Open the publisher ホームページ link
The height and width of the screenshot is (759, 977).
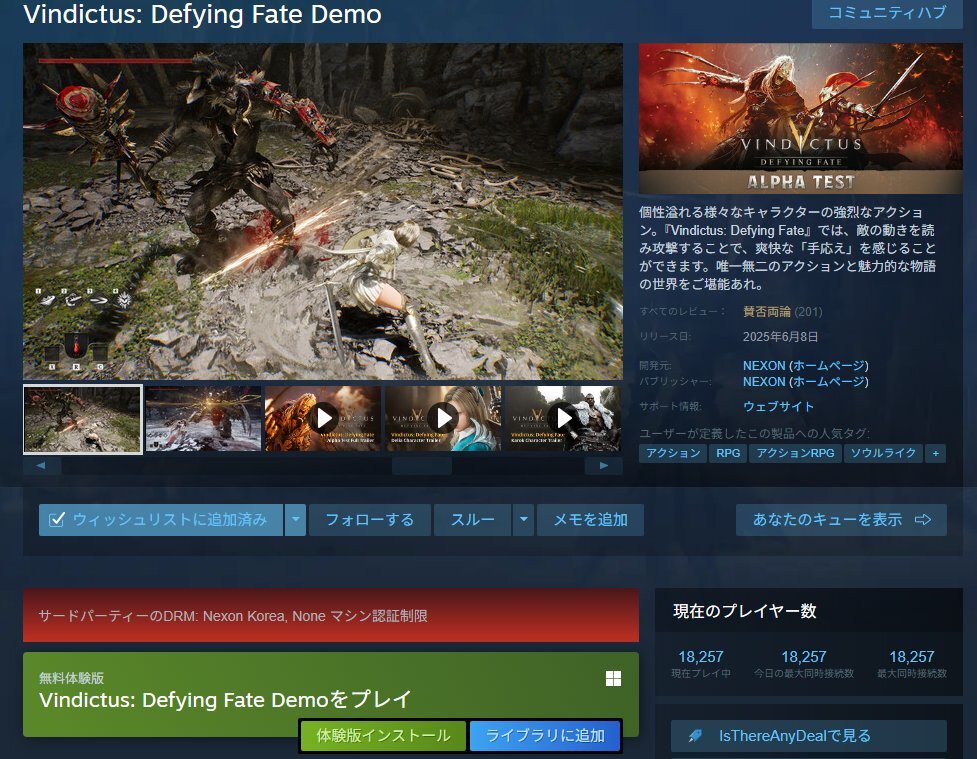pyautogui.click(x=829, y=381)
